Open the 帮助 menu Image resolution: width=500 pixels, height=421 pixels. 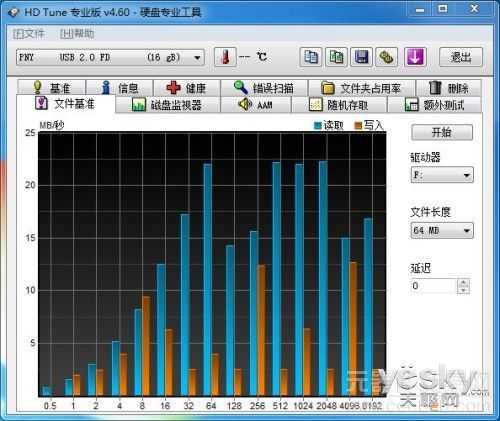[x=77, y=34]
